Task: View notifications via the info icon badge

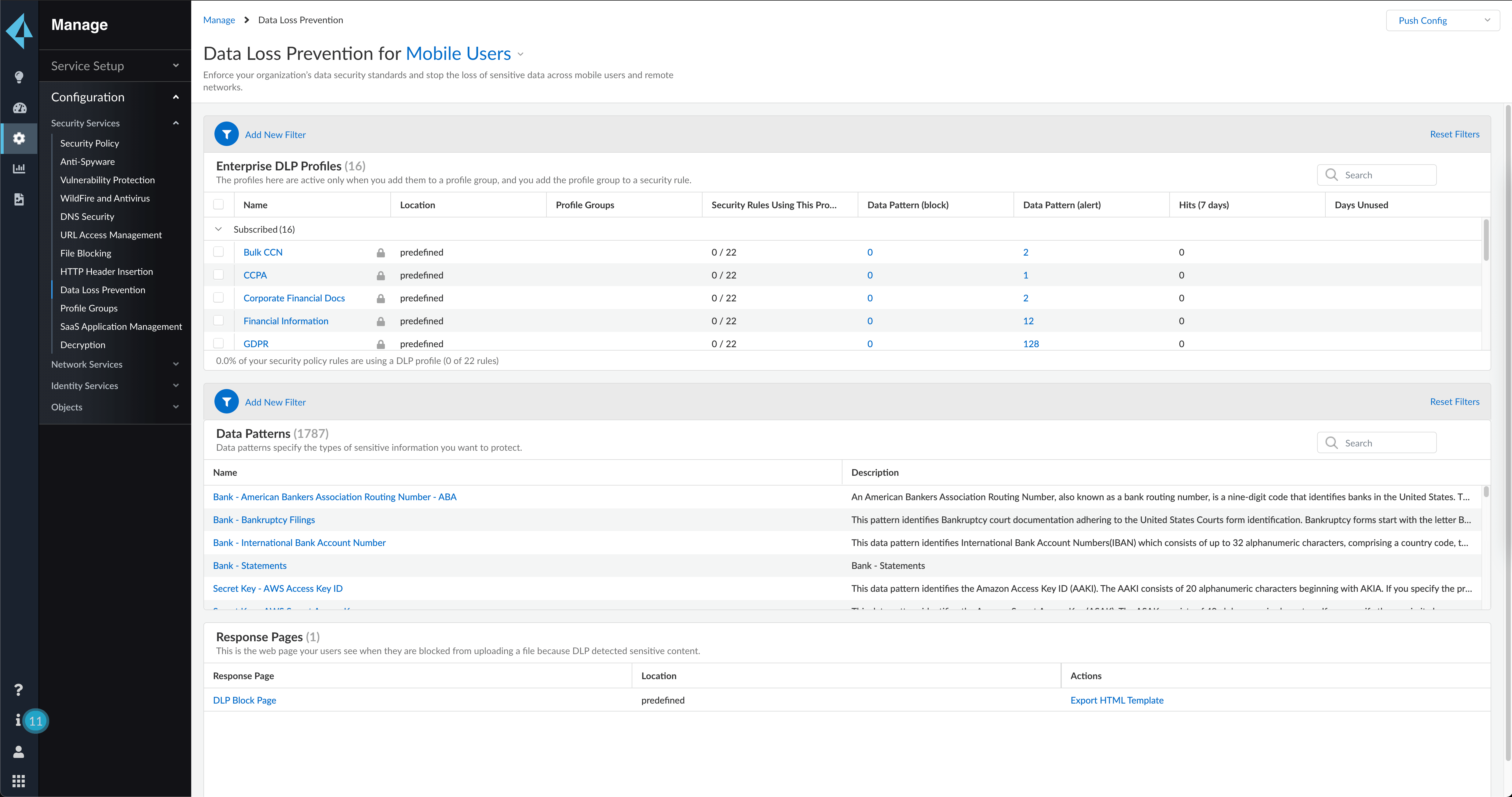Action: coord(19,721)
